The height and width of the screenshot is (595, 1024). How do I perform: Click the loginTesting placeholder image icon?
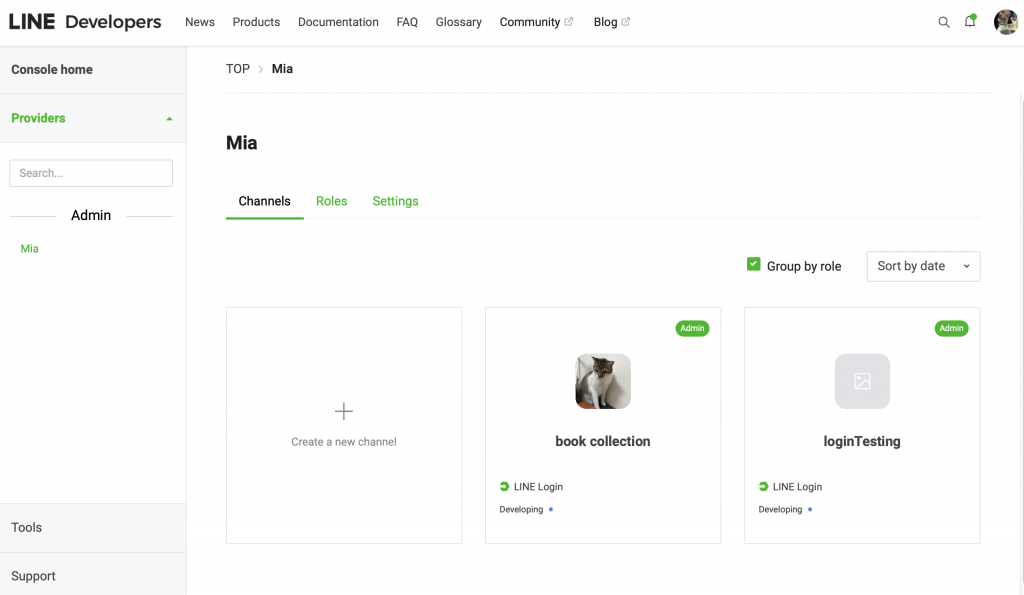click(x=862, y=381)
